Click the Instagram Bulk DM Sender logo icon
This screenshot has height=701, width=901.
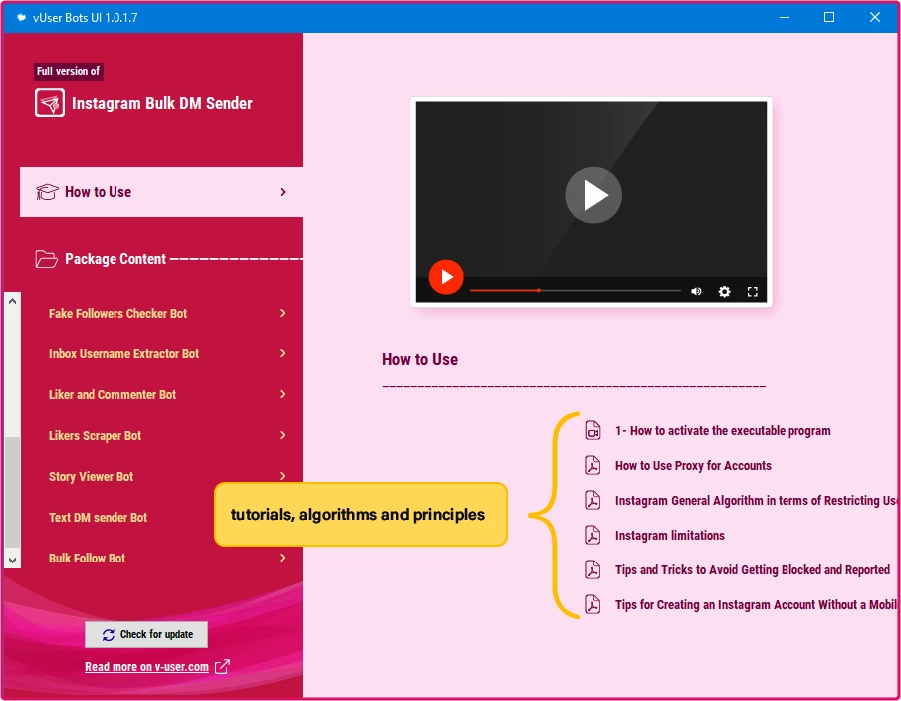(49, 103)
